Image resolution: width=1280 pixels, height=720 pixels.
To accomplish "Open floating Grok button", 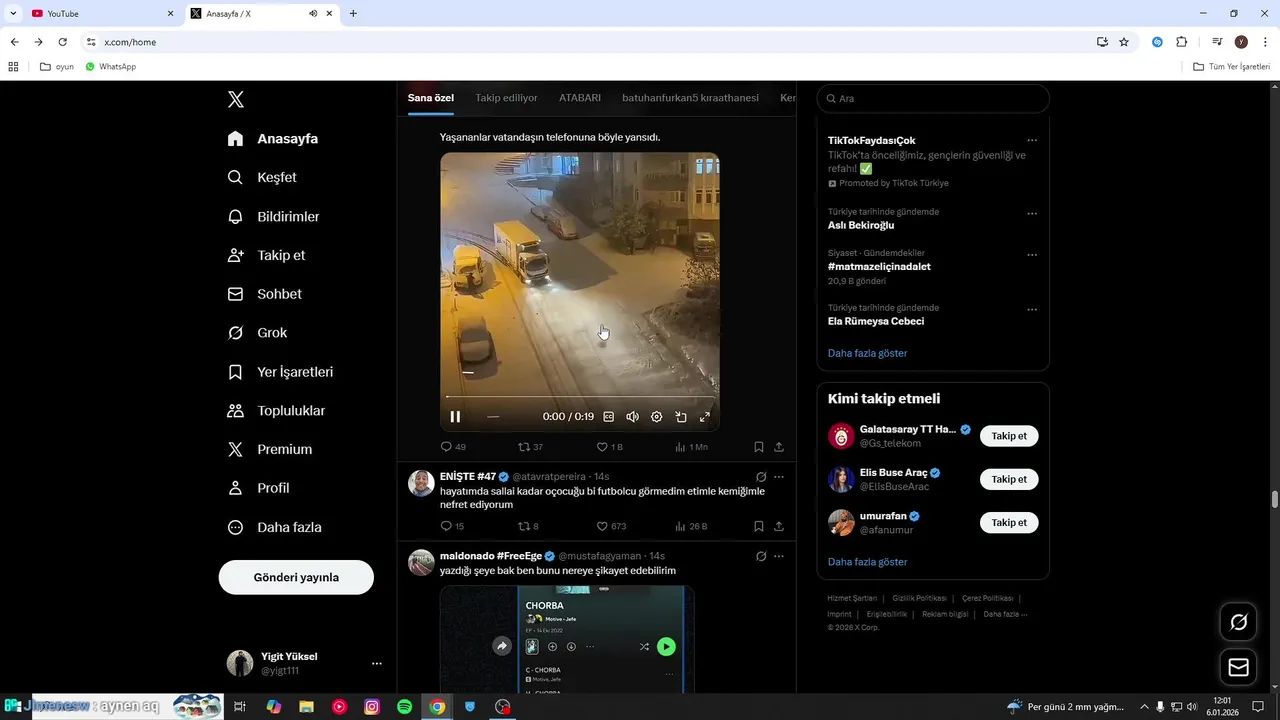I will [x=1238, y=622].
